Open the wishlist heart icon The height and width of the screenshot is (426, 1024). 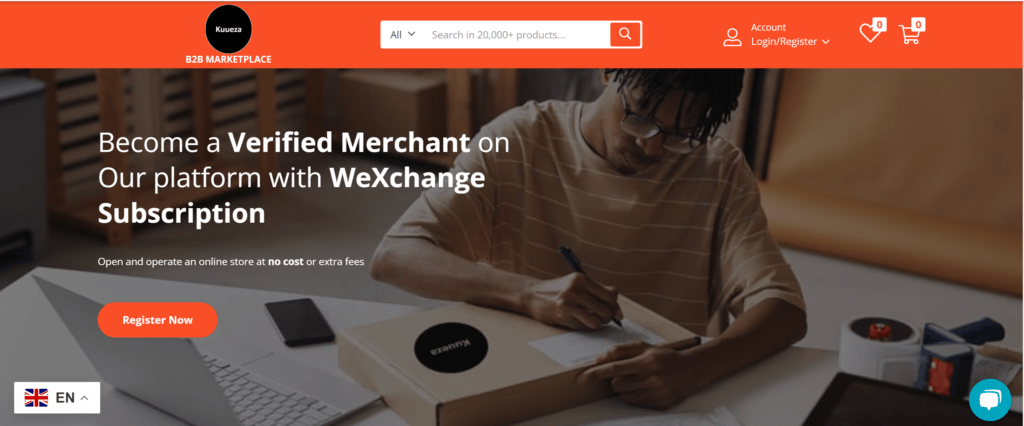click(869, 33)
